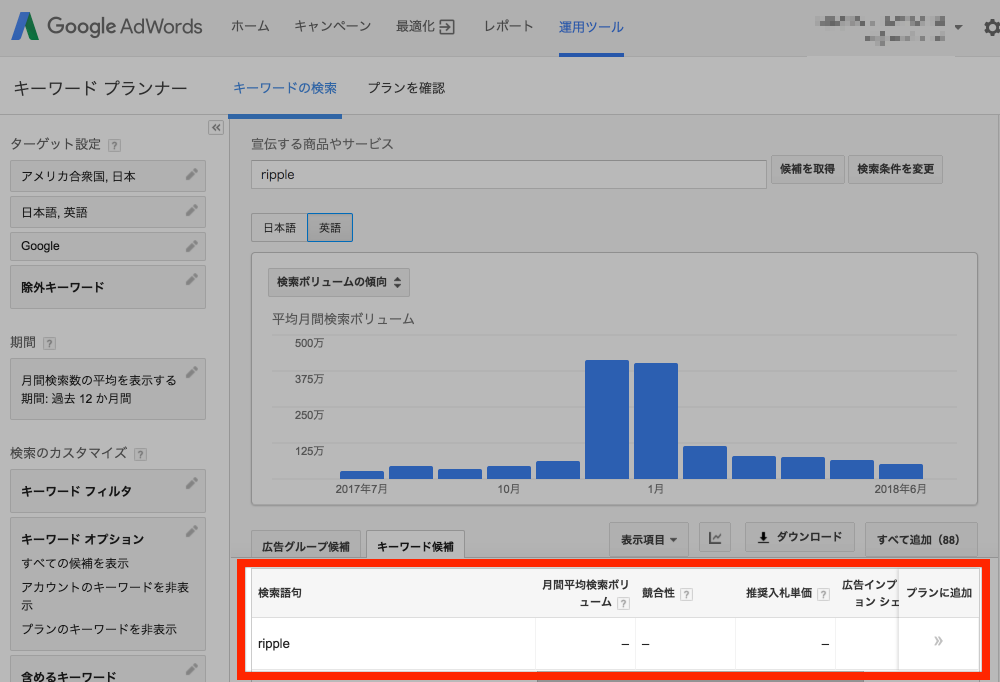1000x682 pixels.
Task: Open help icon beside ターゲット設定
Action: point(114,145)
